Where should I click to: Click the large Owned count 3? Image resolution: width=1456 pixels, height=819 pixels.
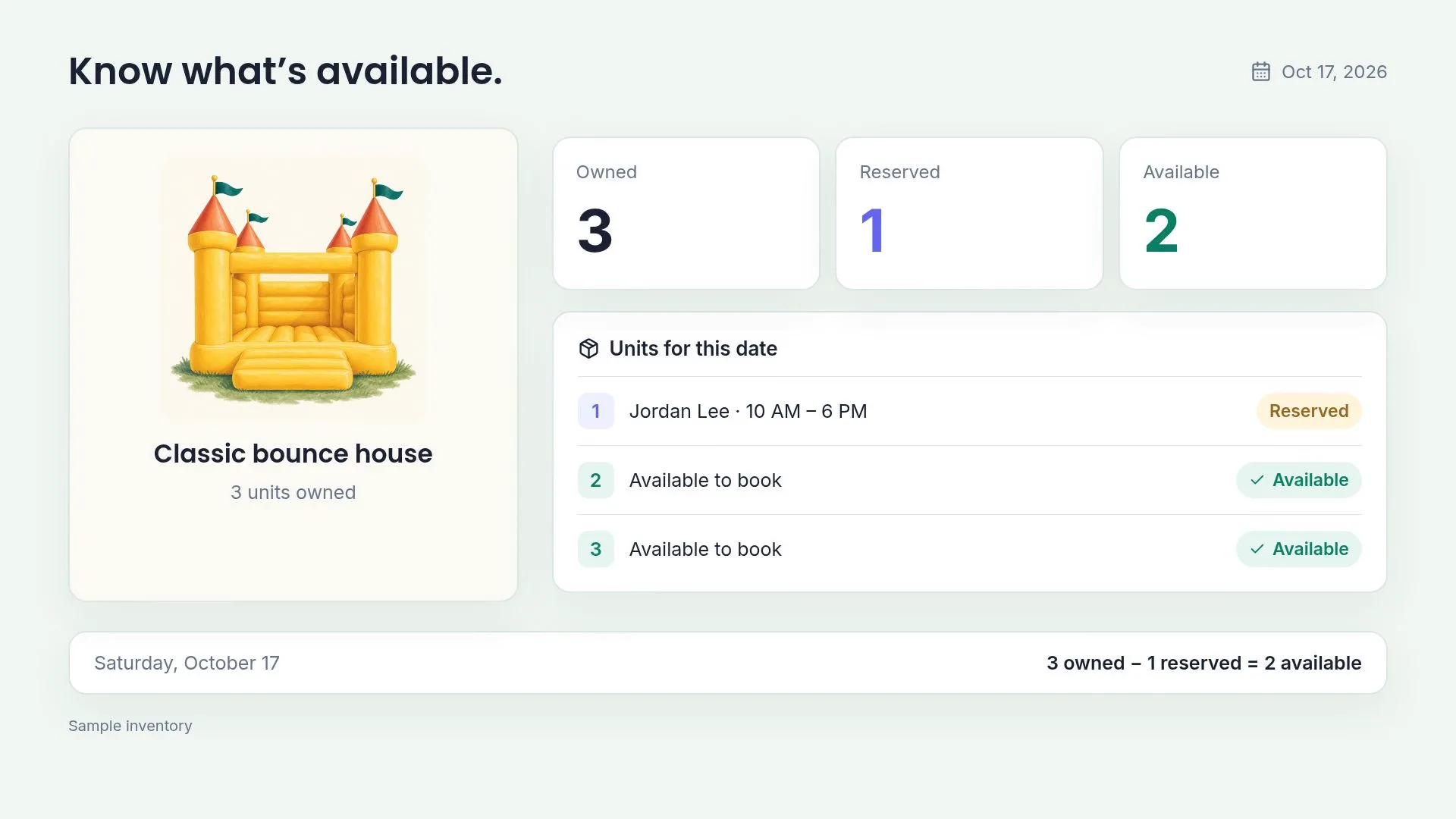(x=595, y=231)
